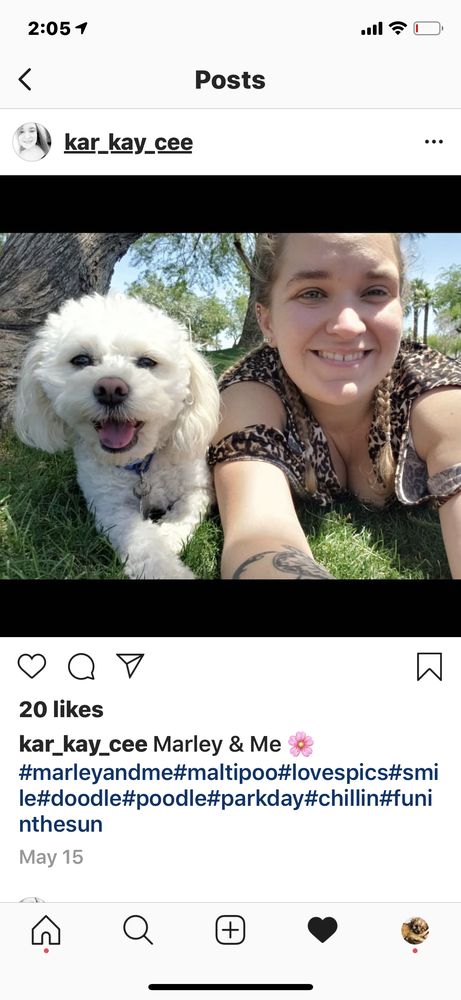The height and width of the screenshot is (1000, 461).
Task: Open kar_kay_cee profile from the header username
Action: coord(128,143)
